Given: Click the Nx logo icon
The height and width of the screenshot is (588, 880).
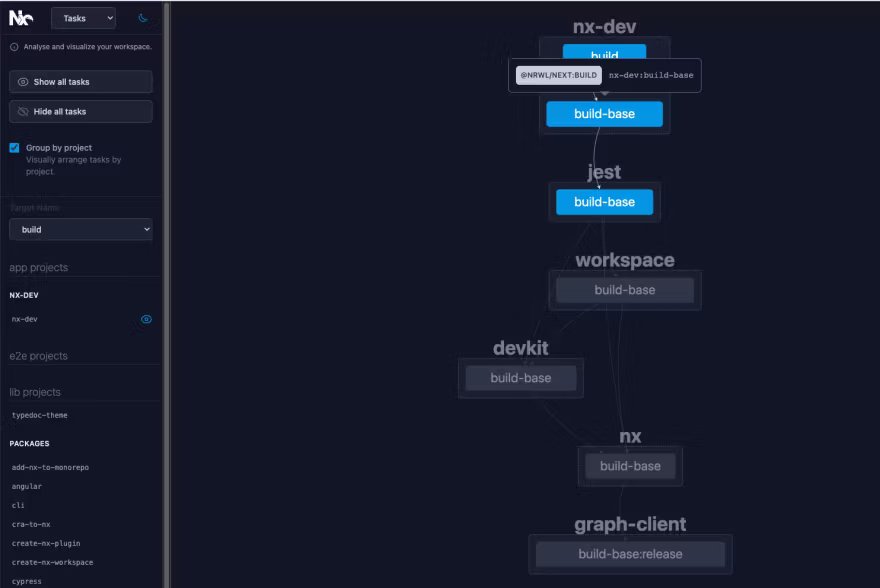Looking at the screenshot, I should click(21, 18).
